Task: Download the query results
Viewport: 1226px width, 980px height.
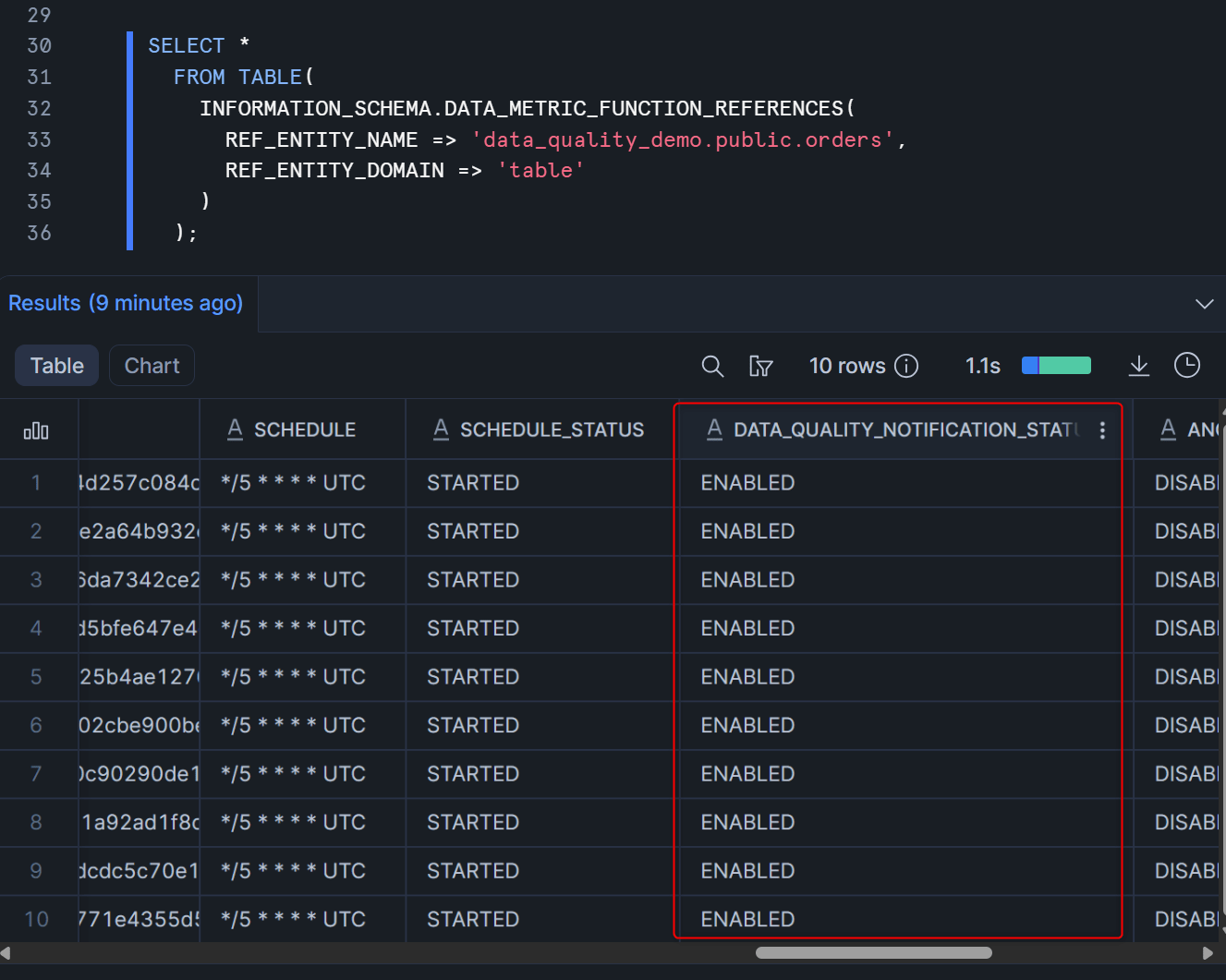Action: click(x=1138, y=367)
